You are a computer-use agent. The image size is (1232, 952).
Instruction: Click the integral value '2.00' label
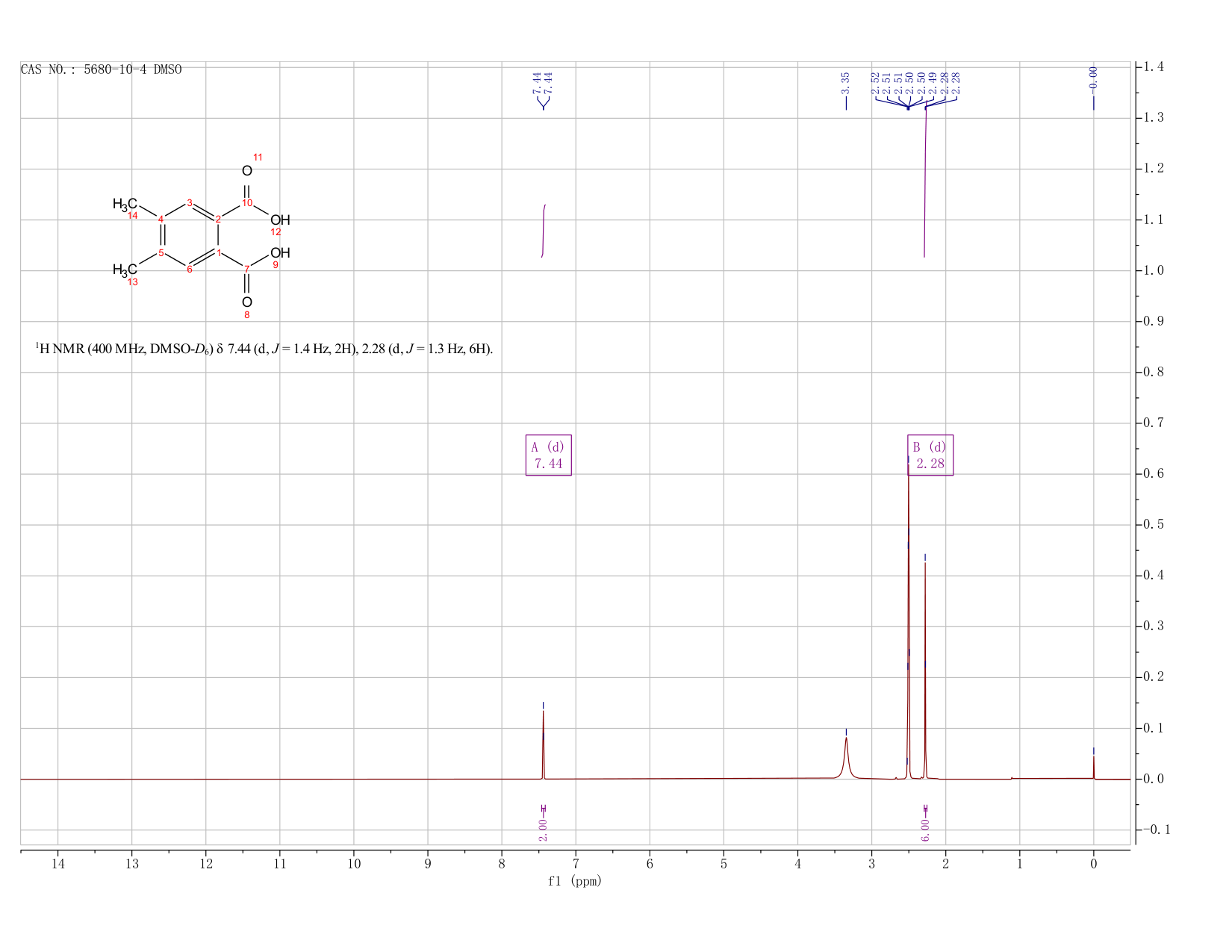543,830
